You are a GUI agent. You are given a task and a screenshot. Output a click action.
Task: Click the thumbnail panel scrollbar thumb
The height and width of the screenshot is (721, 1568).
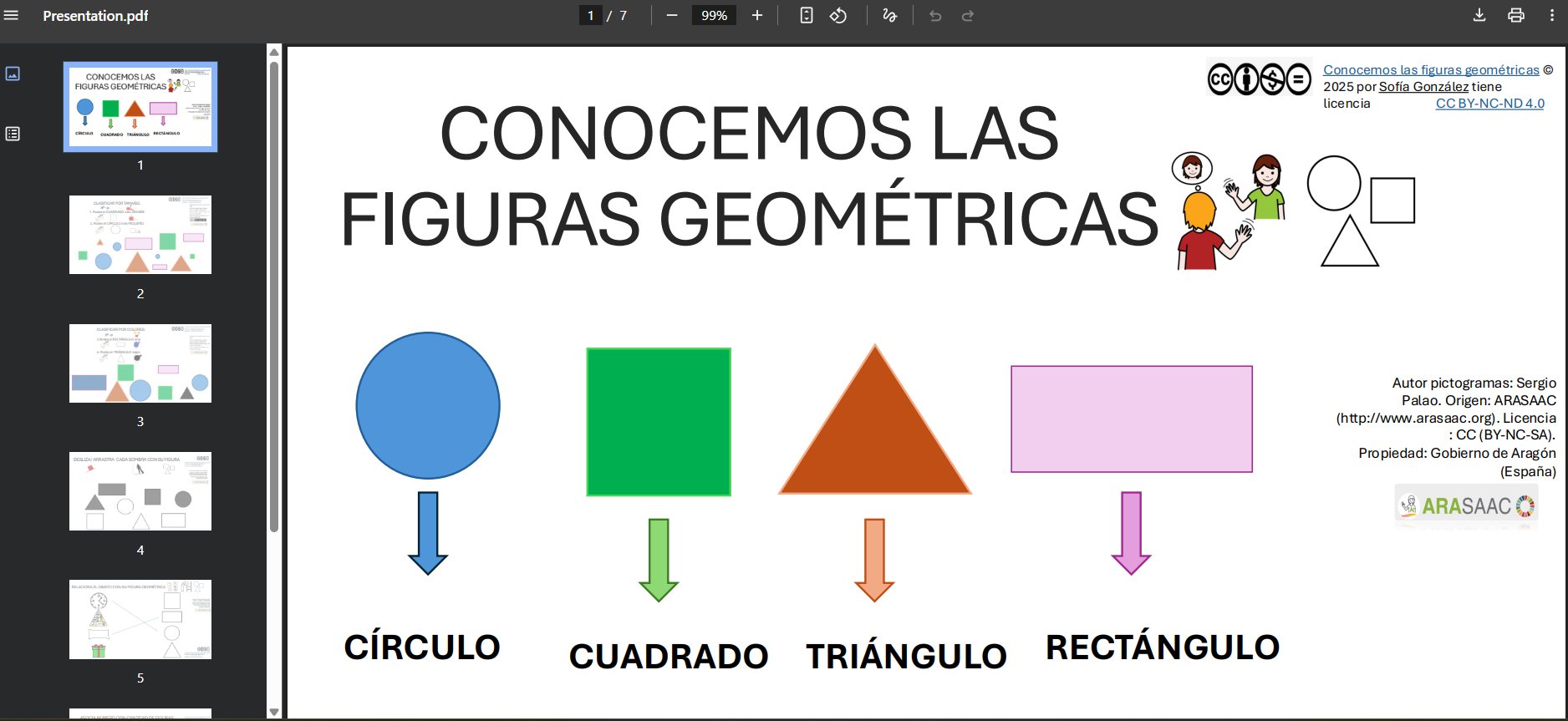point(274,297)
